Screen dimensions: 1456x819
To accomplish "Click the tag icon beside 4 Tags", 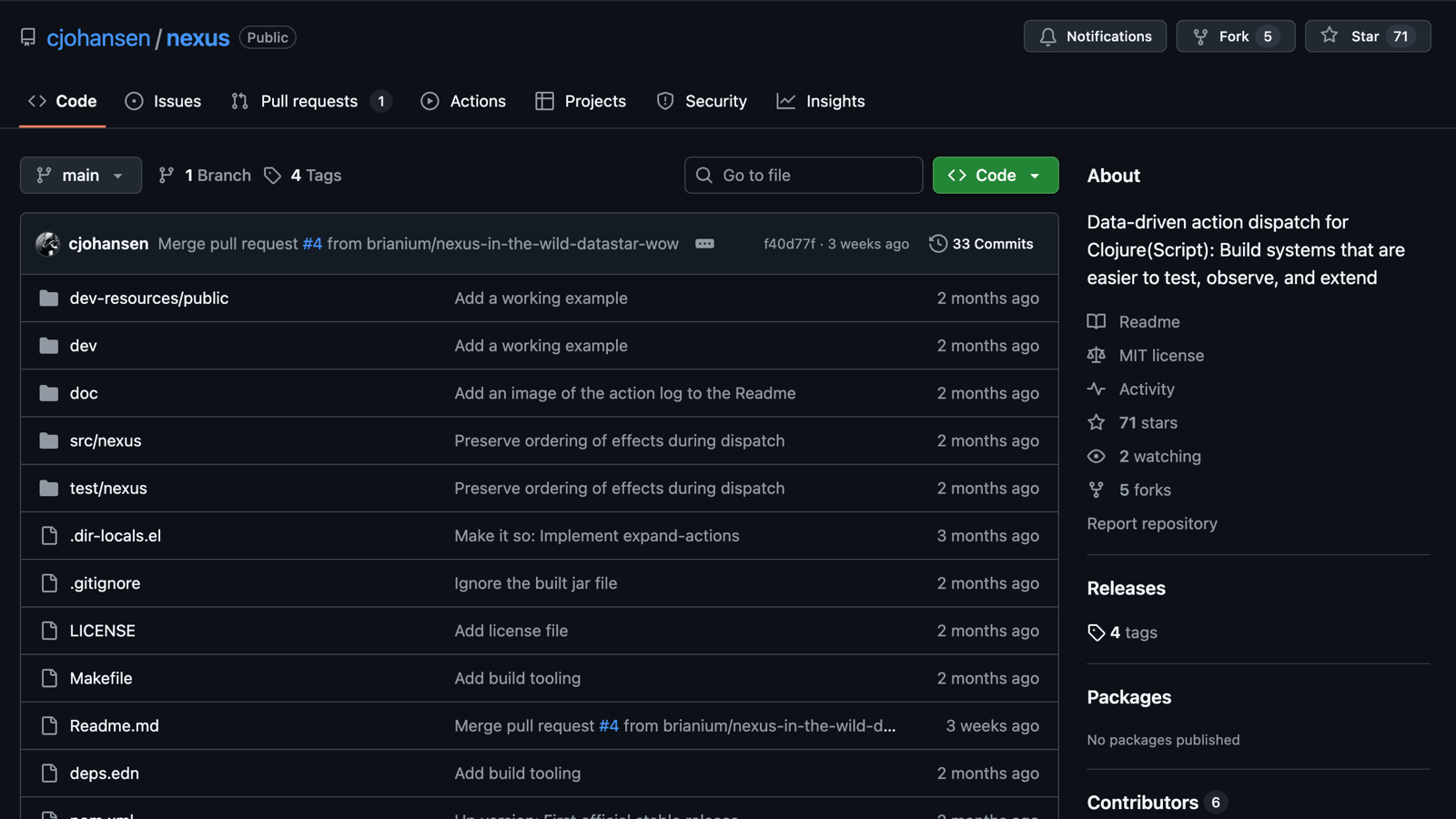I will (x=272, y=176).
